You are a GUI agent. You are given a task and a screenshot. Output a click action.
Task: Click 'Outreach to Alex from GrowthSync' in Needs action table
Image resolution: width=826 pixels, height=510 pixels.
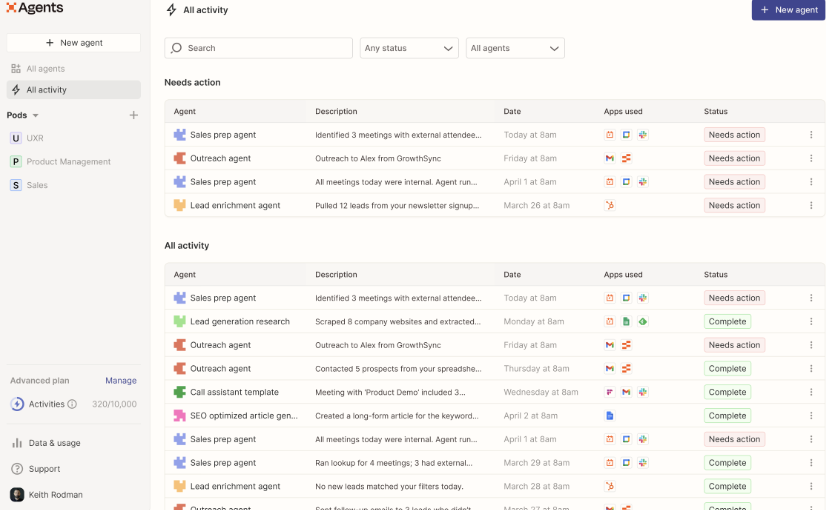click(x=378, y=158)
